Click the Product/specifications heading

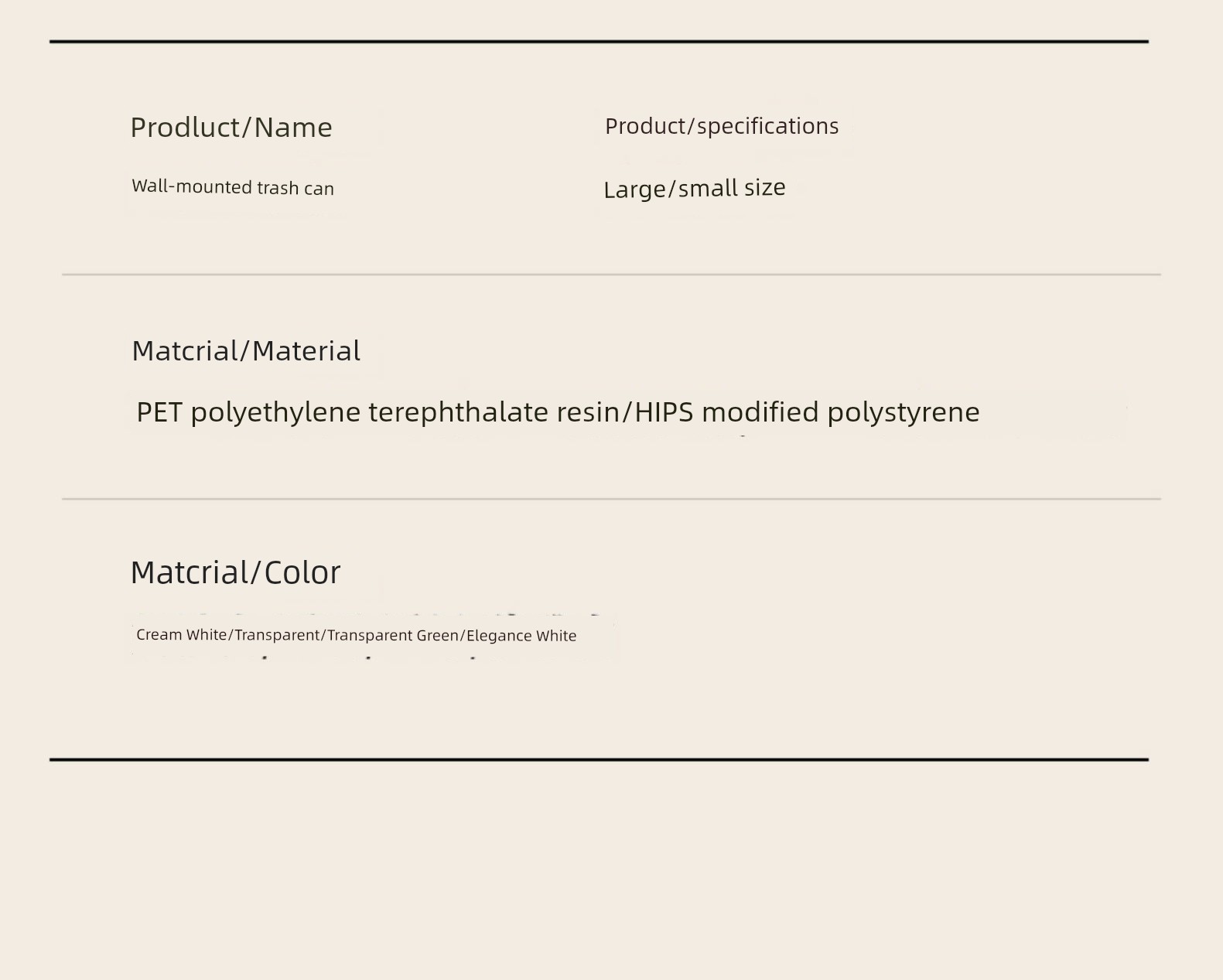click(722, 126)
